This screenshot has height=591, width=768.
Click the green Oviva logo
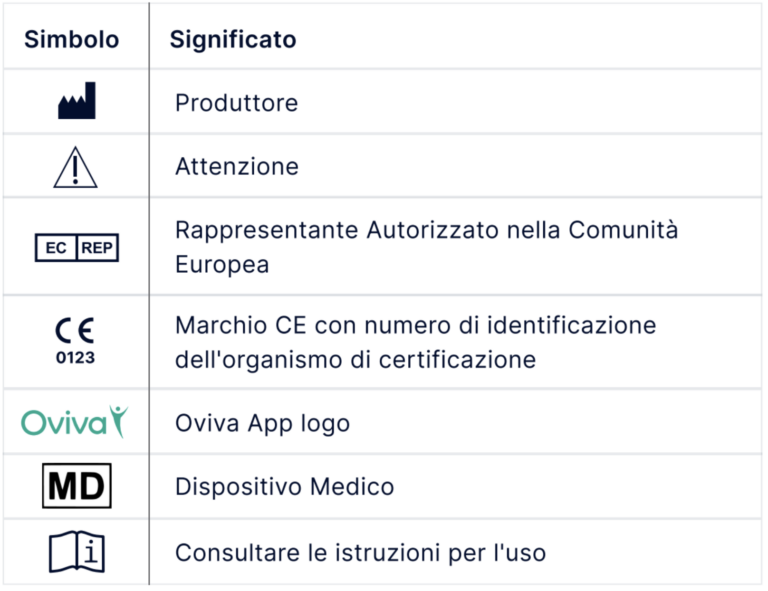[74, 422]
